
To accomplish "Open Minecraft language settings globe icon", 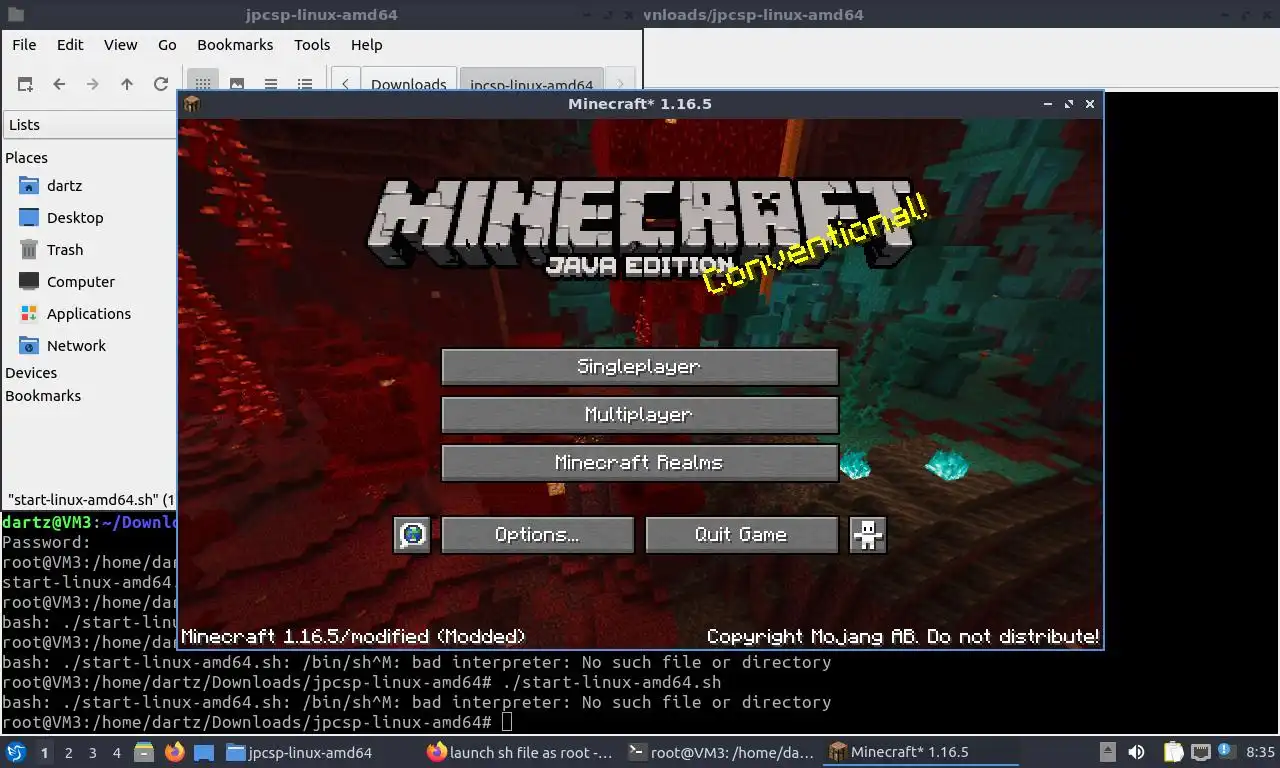I will click(x=412, y=535).
